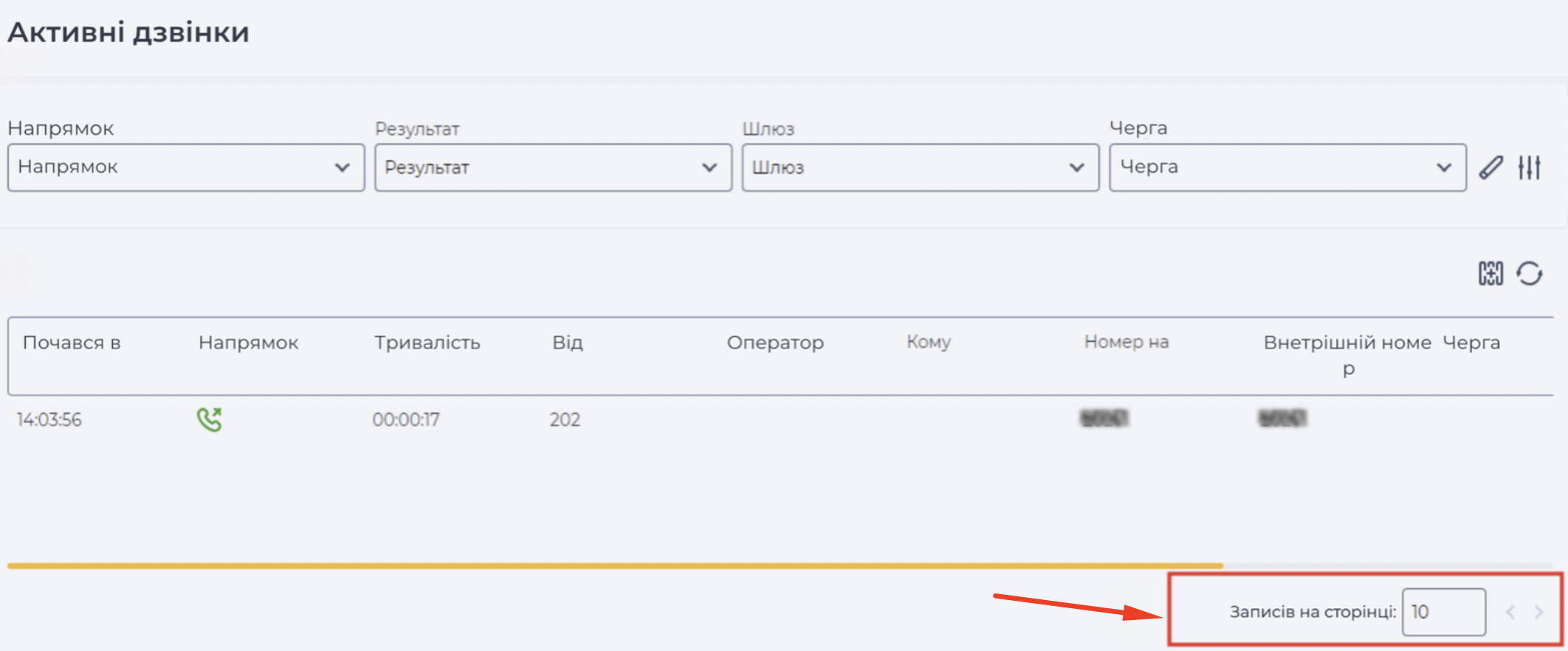Go to the next page arrow

coord(1538,612)
